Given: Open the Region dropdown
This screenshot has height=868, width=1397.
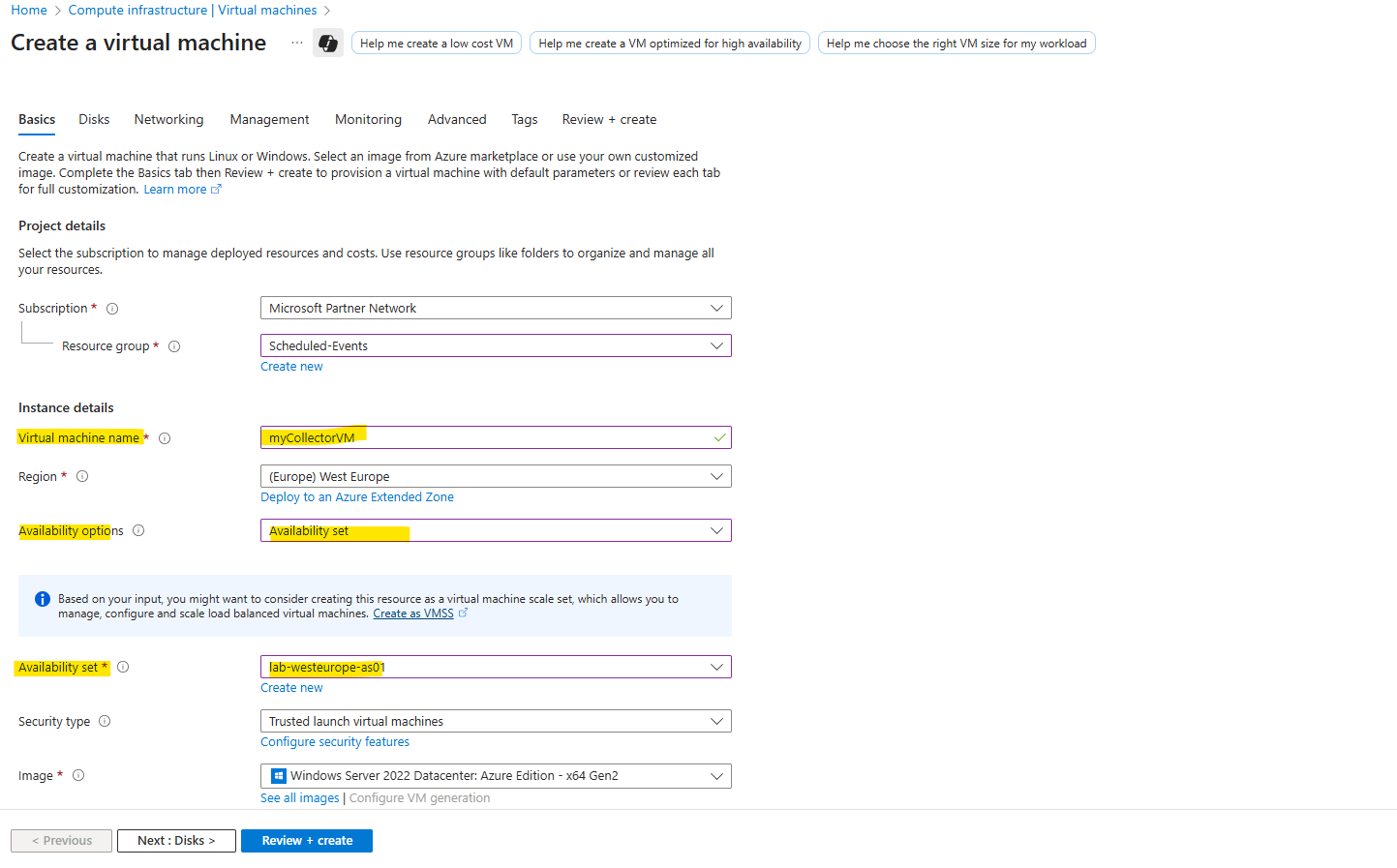Looking at the screenshot, I should pos(496,476).
